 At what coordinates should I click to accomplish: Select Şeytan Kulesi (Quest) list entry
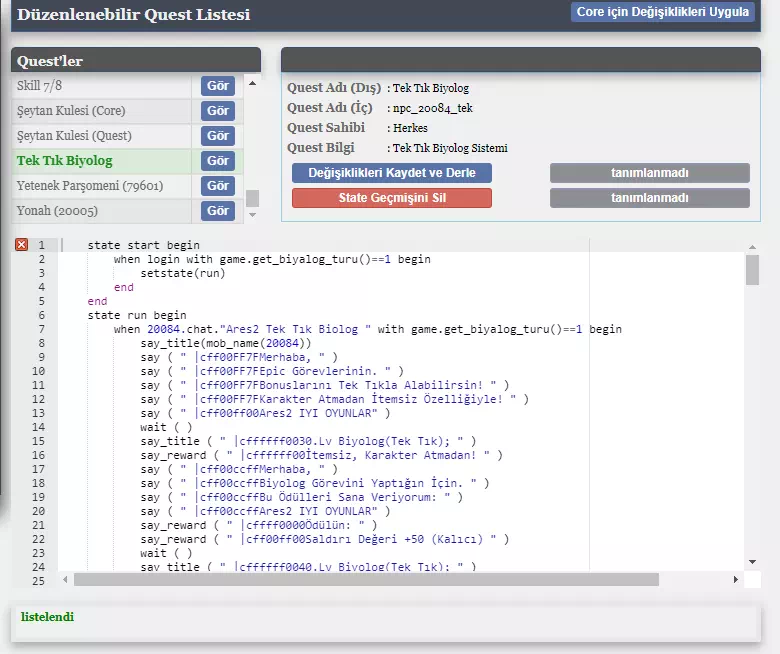[101, 135]
